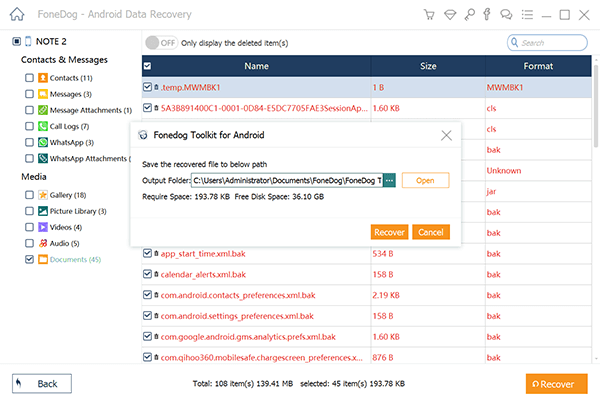The image size is (600, 402).
Task: Click the bottom-right orange Recover button
Action: [x=556, y=384]
